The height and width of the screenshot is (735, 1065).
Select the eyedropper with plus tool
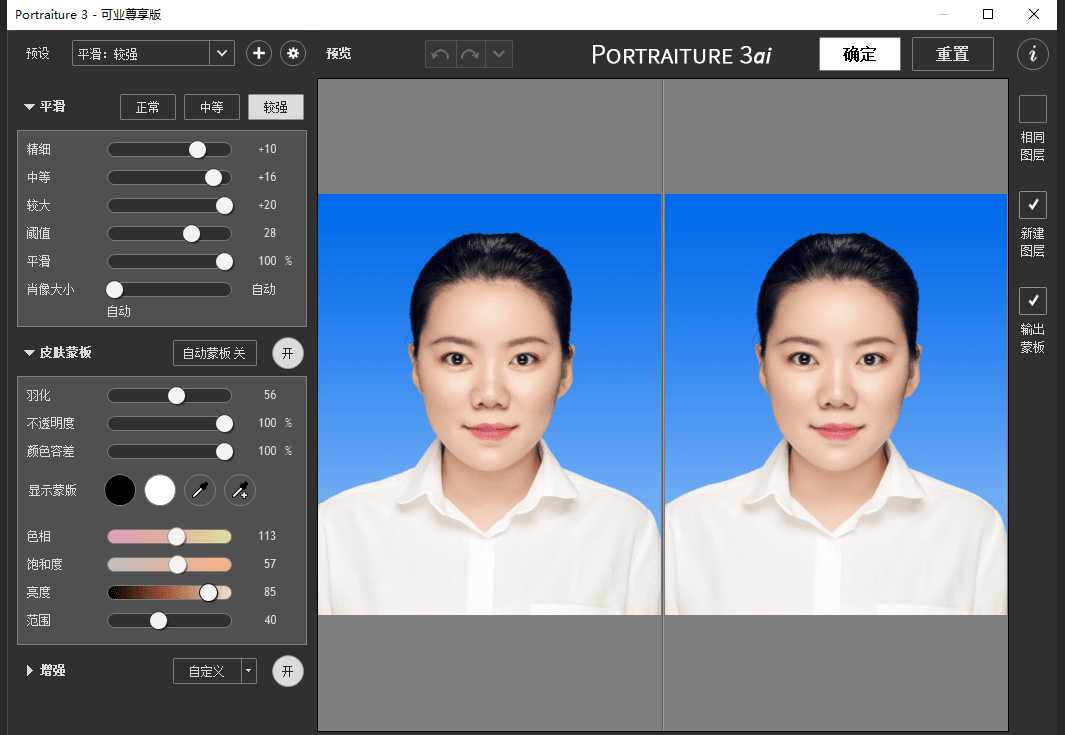coord(240,490)
